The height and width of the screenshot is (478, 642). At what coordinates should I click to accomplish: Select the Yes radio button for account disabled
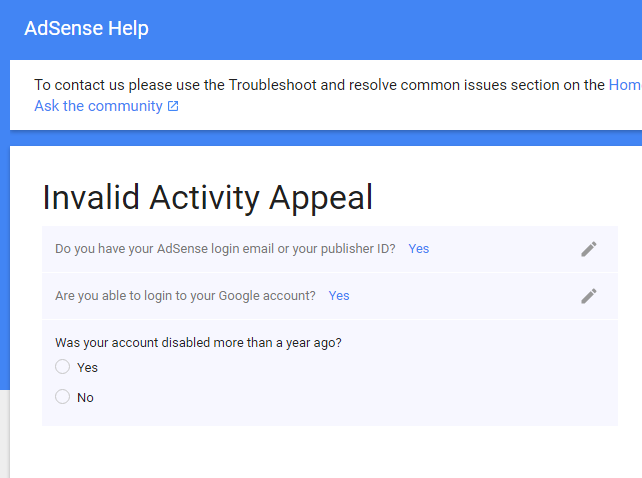point(63,367)
